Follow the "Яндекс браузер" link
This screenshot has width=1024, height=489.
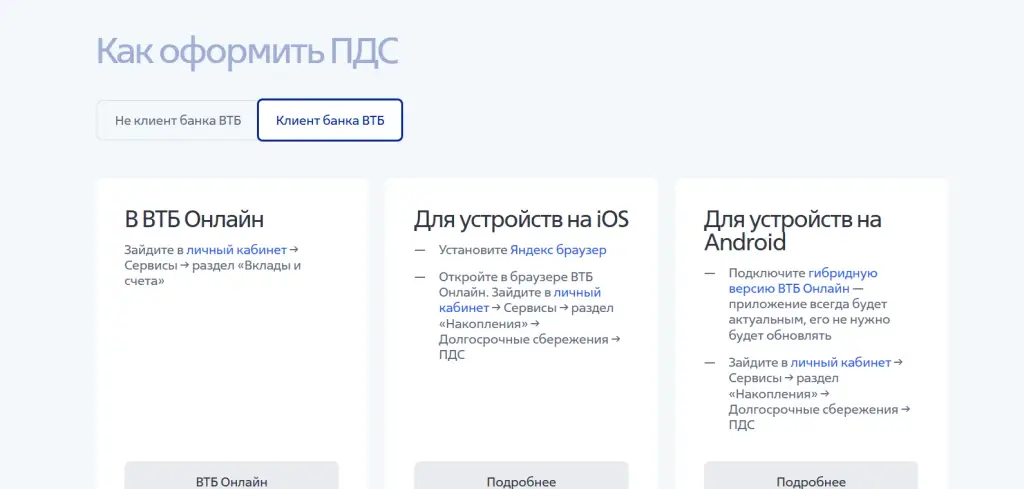pos(558,250)
